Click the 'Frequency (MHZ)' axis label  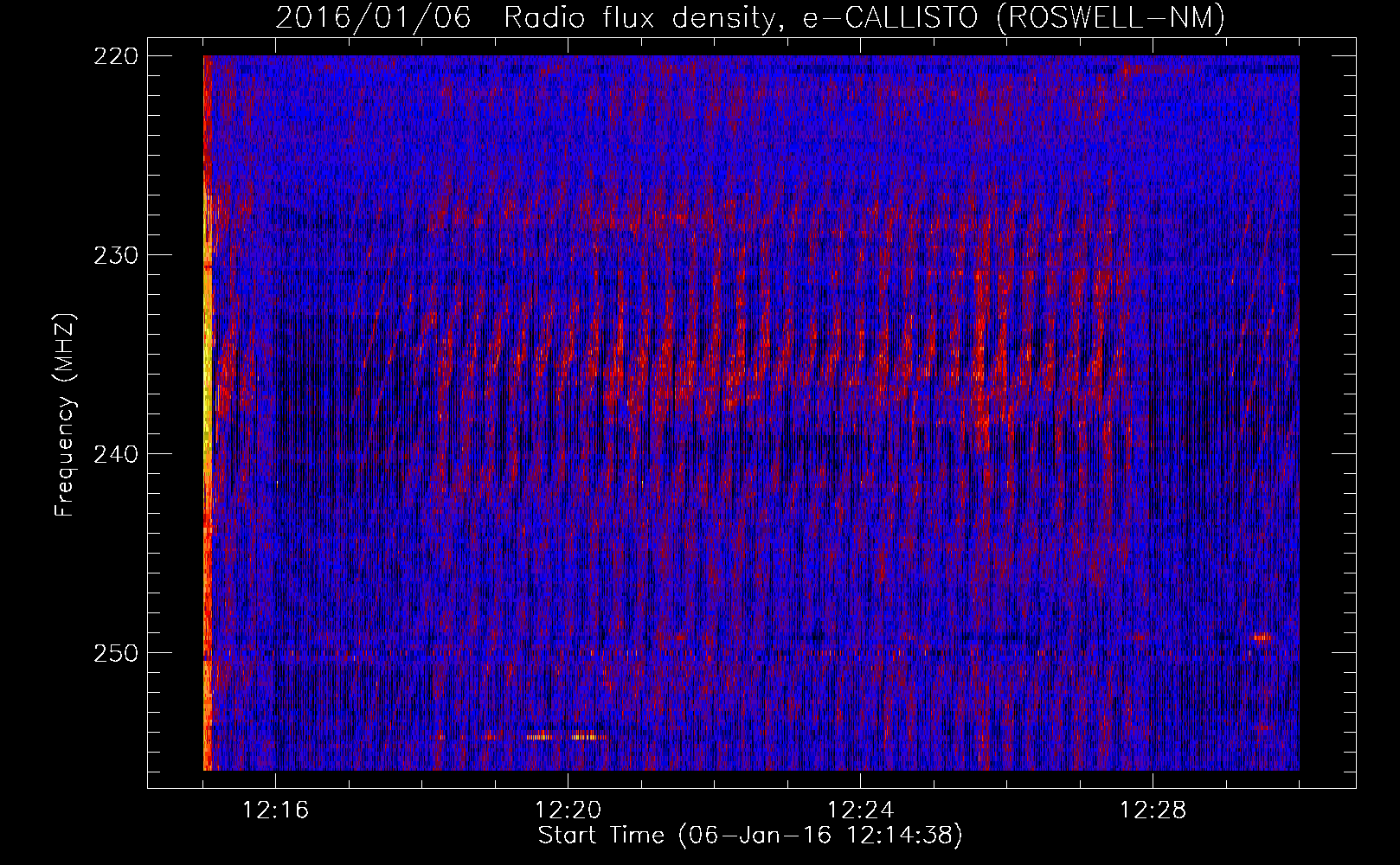coord(65,415)
